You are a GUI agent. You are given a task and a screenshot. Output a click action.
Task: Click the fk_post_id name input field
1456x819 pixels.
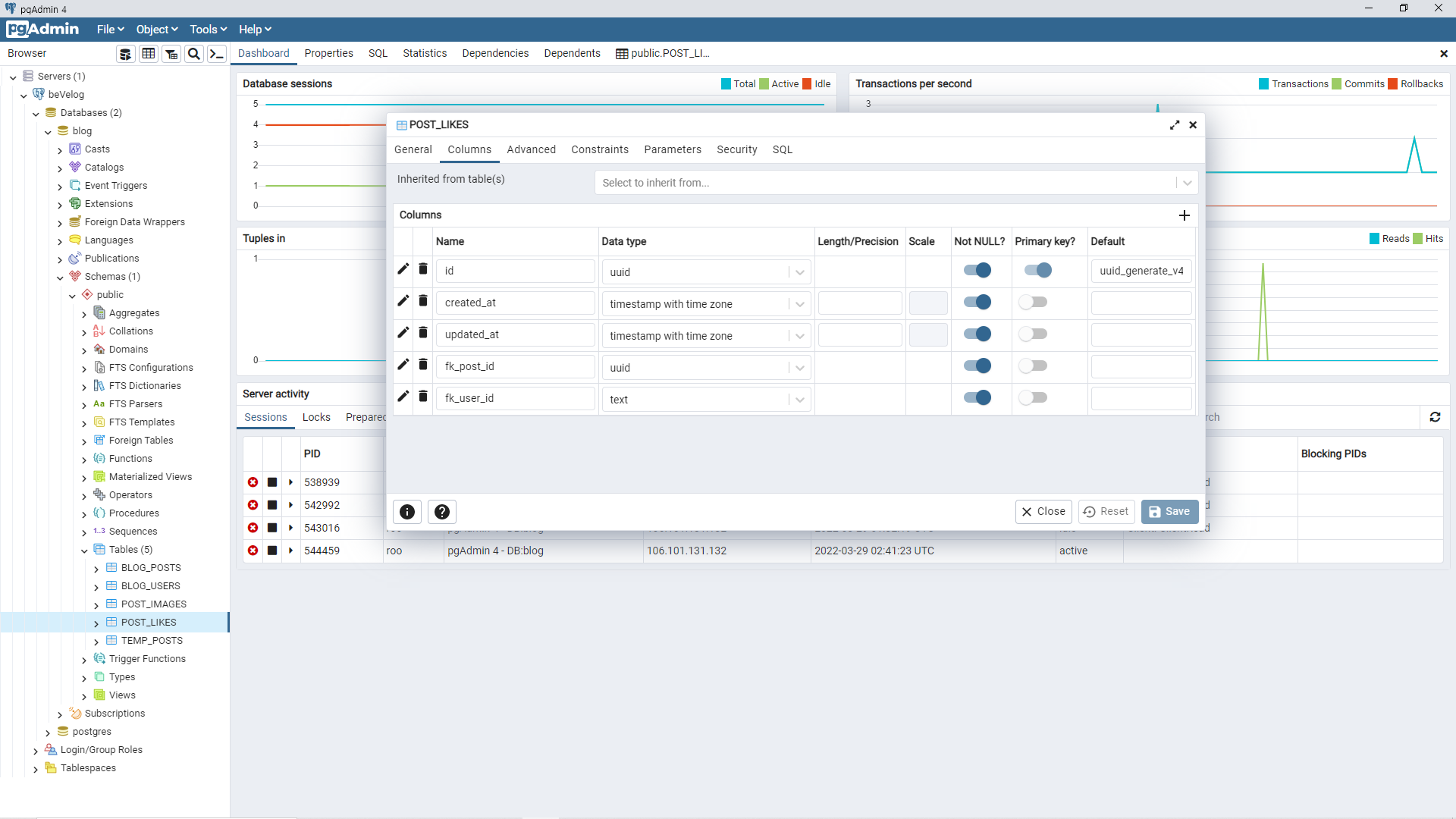click(516, 367)
